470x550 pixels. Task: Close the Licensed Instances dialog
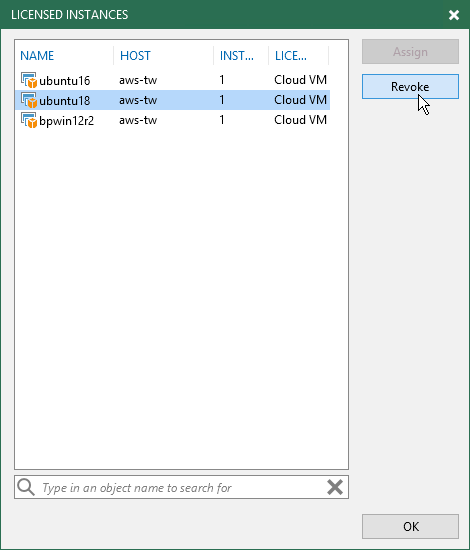[454, 15]
